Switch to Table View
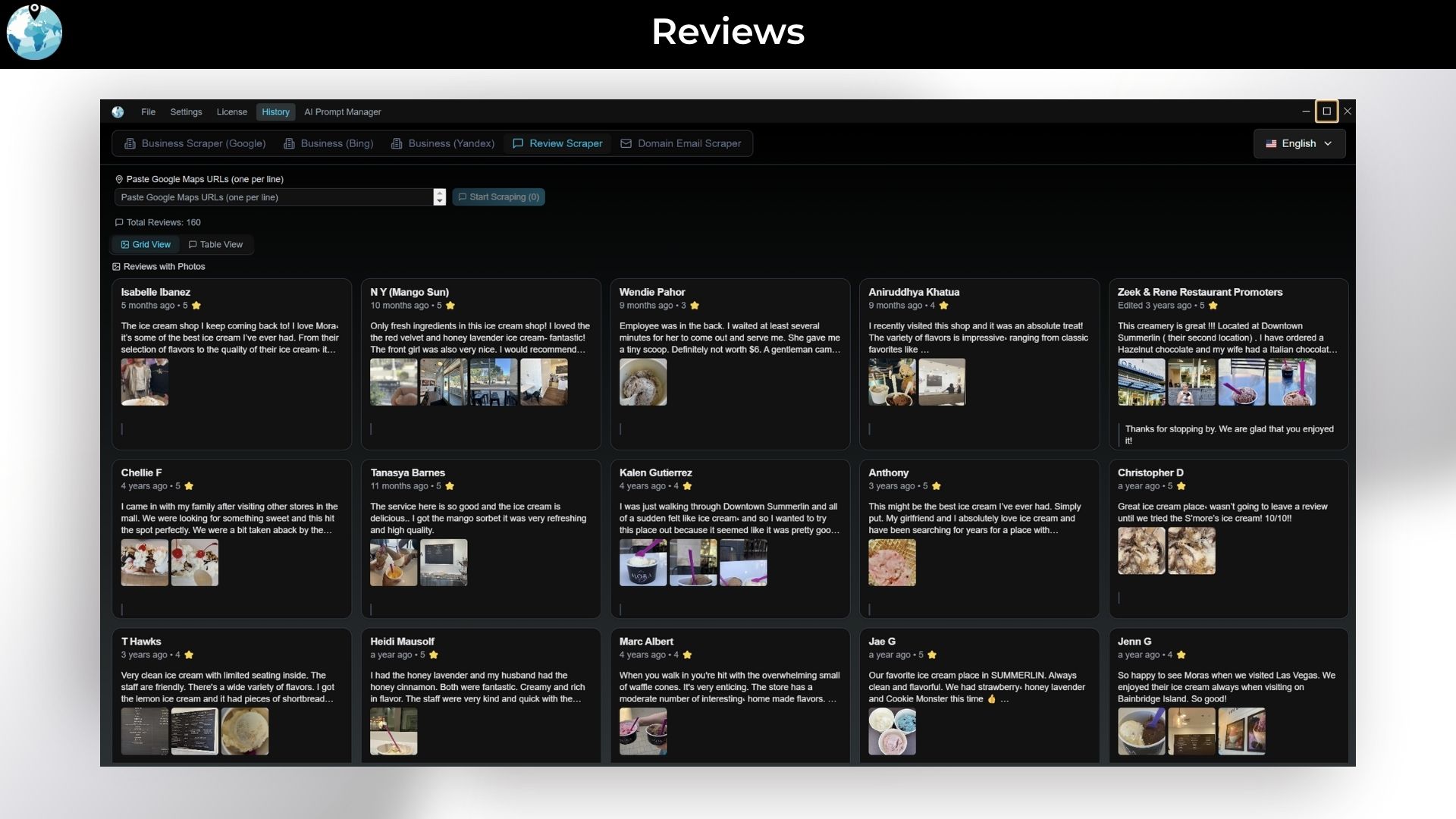Screen dimensions: 1456x819 point(216,244)
